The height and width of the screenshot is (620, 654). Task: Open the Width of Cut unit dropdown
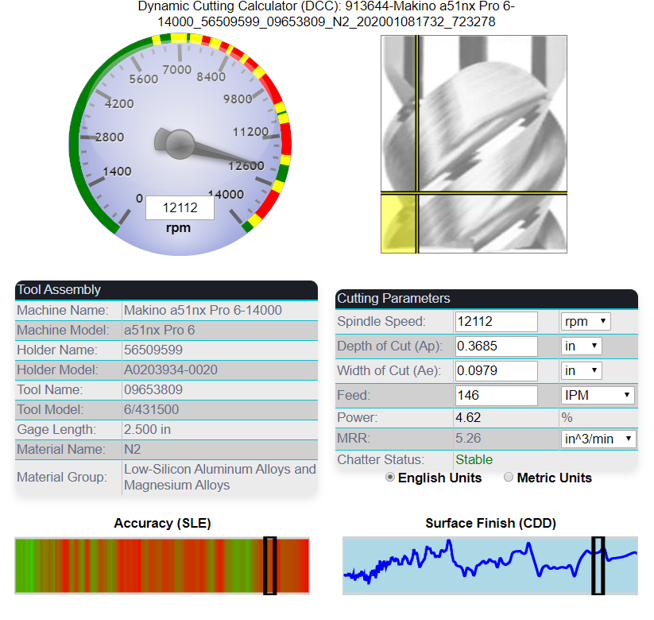tap(581, 370)
